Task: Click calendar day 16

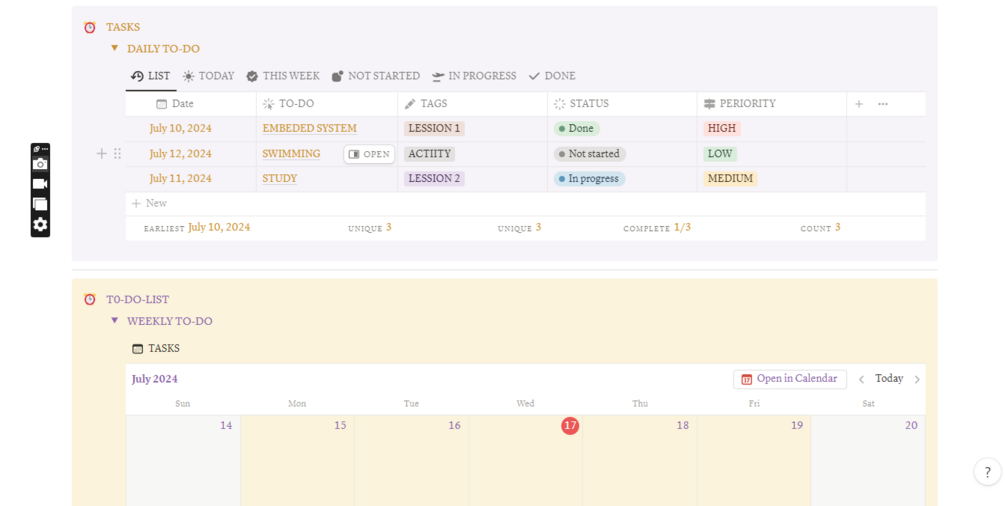Action: click(x=454, y=425)
